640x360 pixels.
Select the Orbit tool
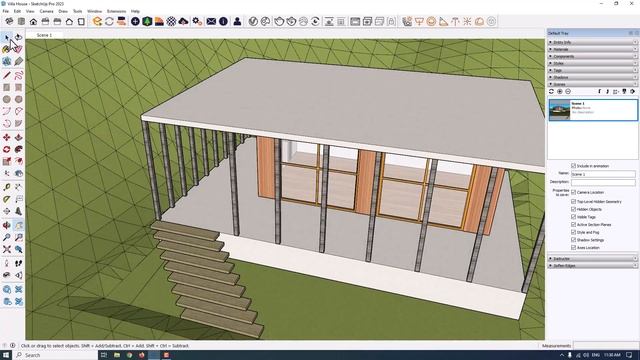pyautogui.click(x=7, y=225)
